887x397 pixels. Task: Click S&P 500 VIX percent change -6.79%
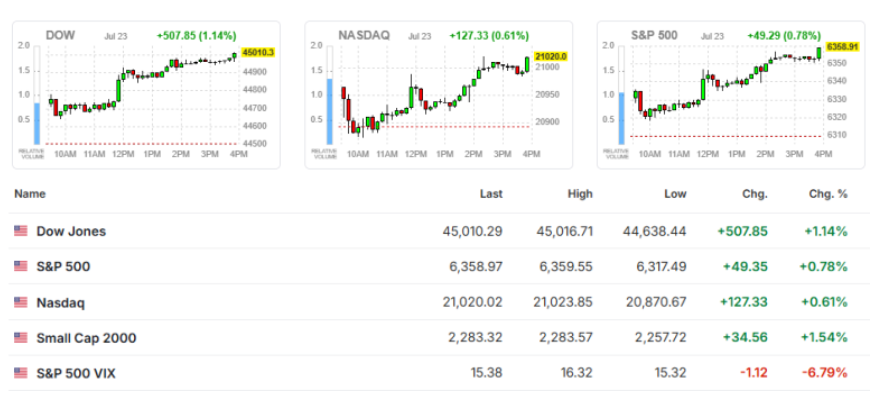coord(825,373)
